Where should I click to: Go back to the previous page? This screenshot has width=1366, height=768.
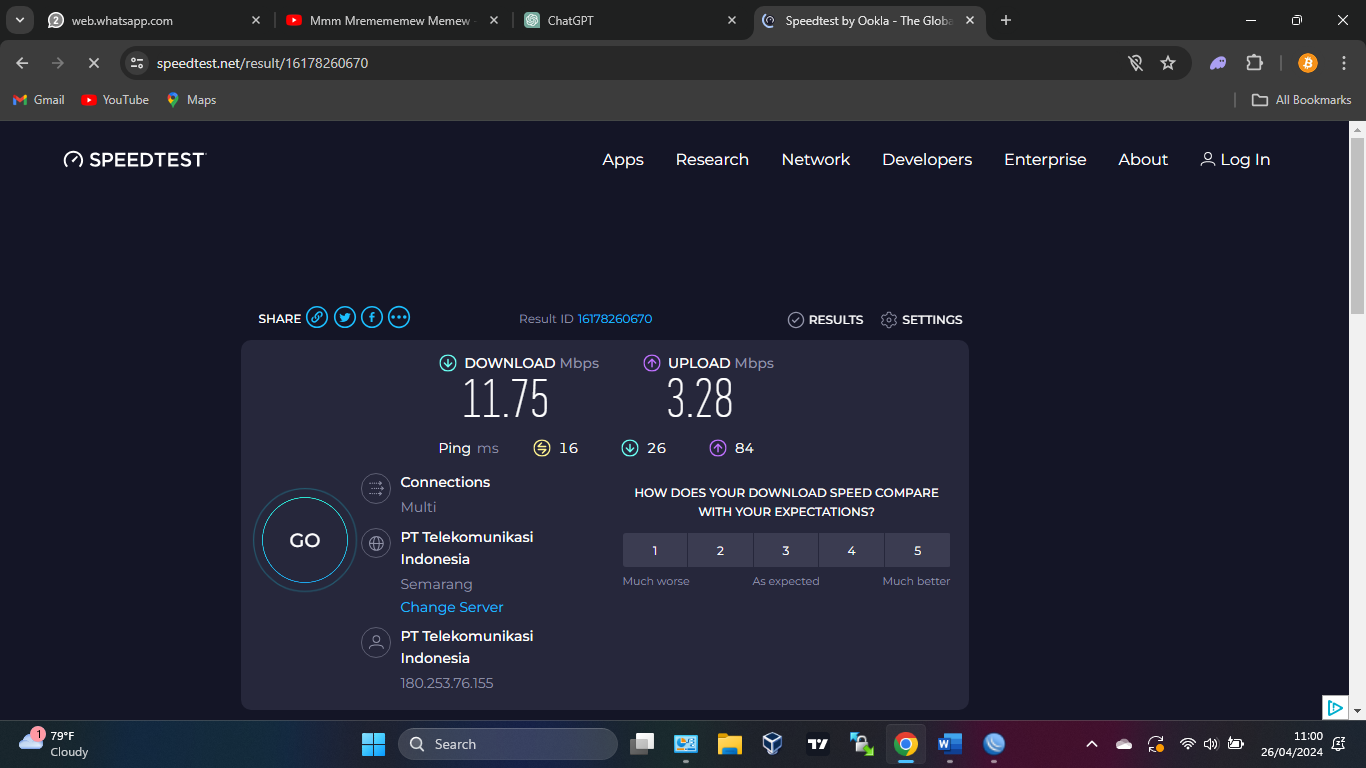pos(22,63)
